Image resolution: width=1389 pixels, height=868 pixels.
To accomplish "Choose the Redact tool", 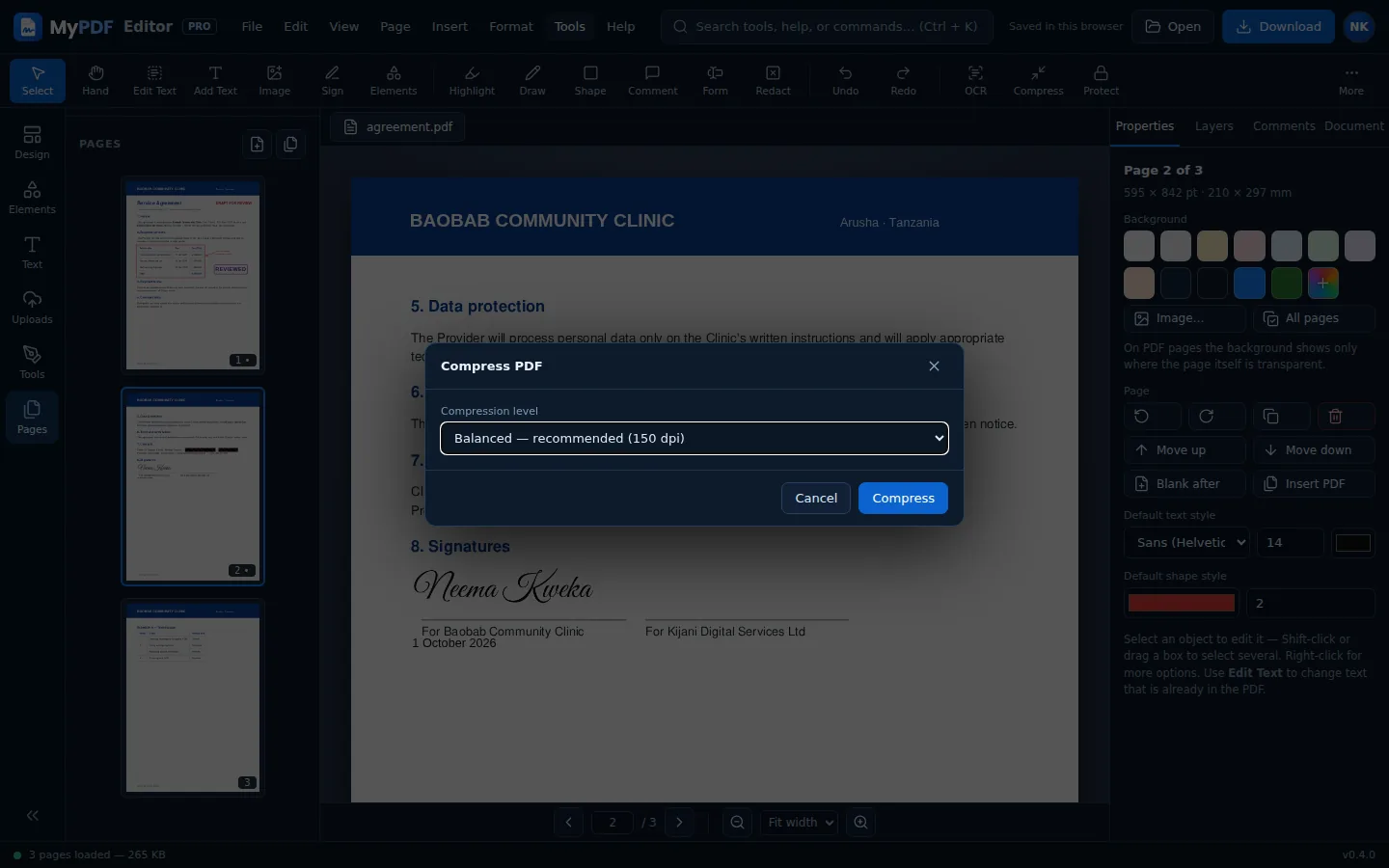I will pos(773,80).
